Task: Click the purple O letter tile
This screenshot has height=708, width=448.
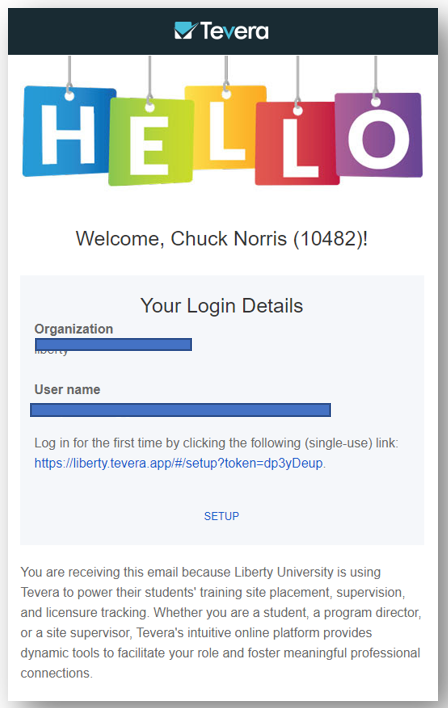Action: 378,135
